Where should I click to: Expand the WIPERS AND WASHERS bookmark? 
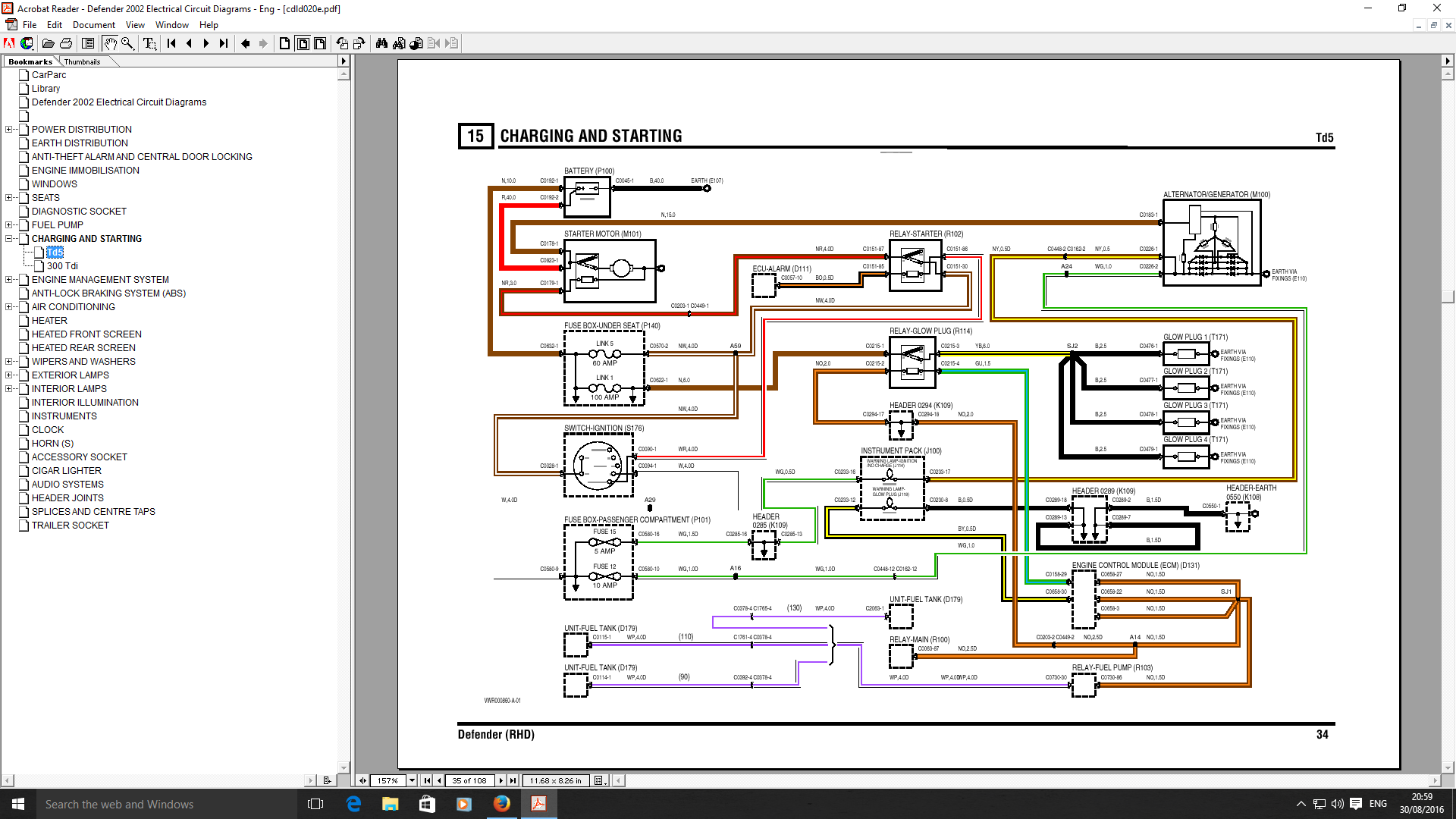(x=8, y=362)
